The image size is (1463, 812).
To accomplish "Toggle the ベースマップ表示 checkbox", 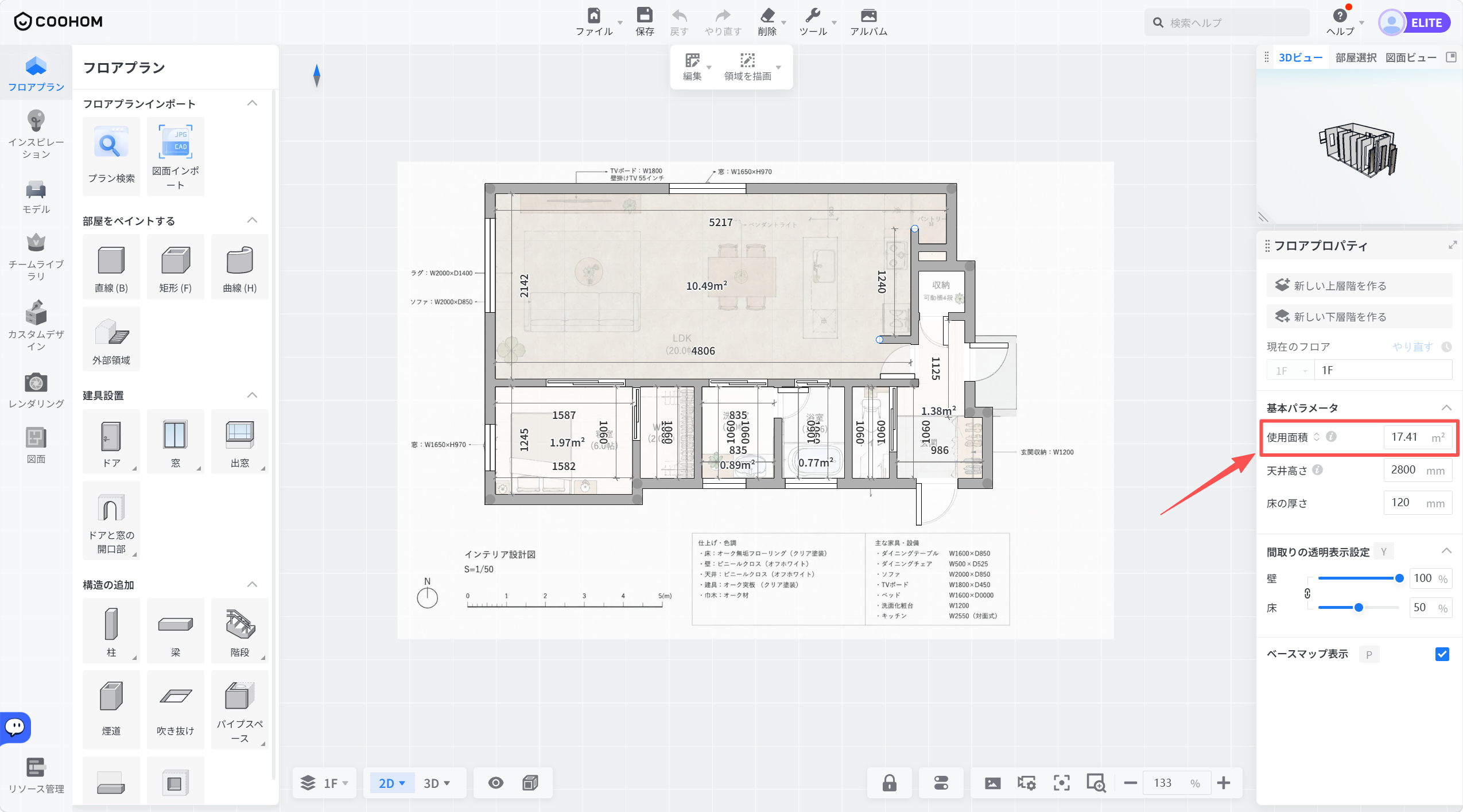I will [x=1442, y=654].
